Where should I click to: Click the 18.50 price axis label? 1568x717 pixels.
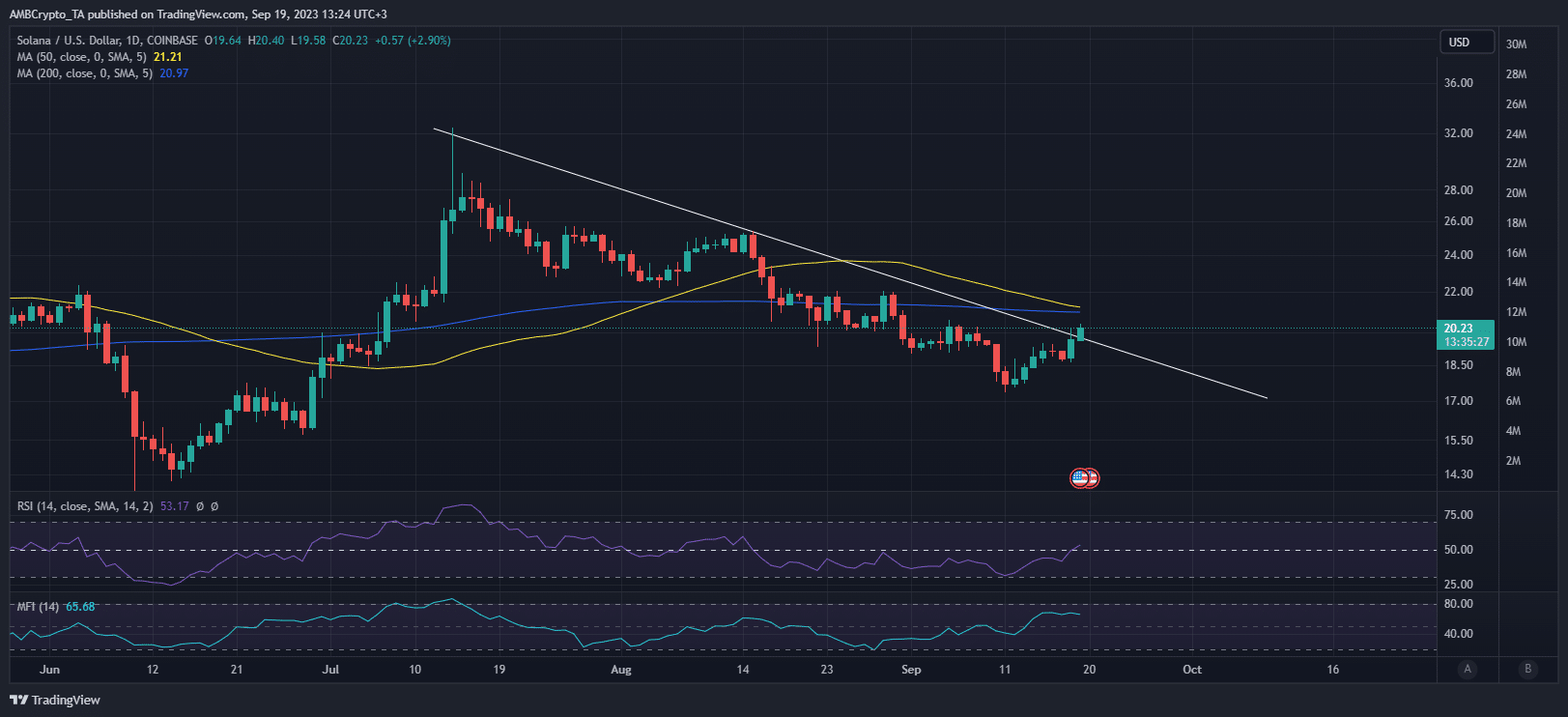(x=1459, y=365)
